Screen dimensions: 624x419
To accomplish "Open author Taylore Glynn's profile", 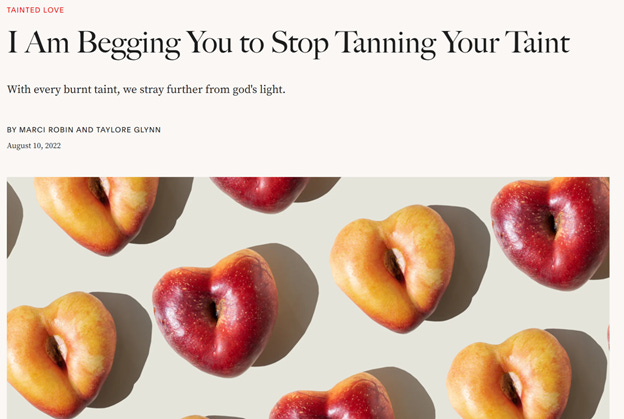I will (x=129, y=130).
